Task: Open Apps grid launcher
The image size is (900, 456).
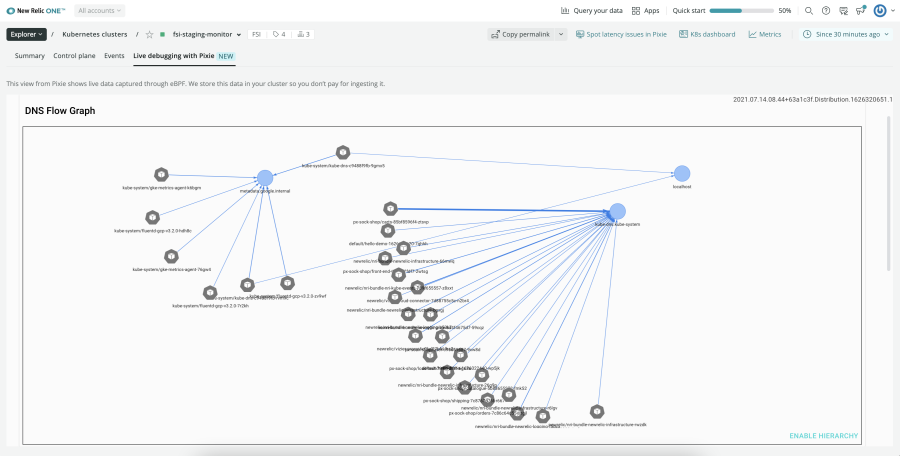Action: pos(644,10)
